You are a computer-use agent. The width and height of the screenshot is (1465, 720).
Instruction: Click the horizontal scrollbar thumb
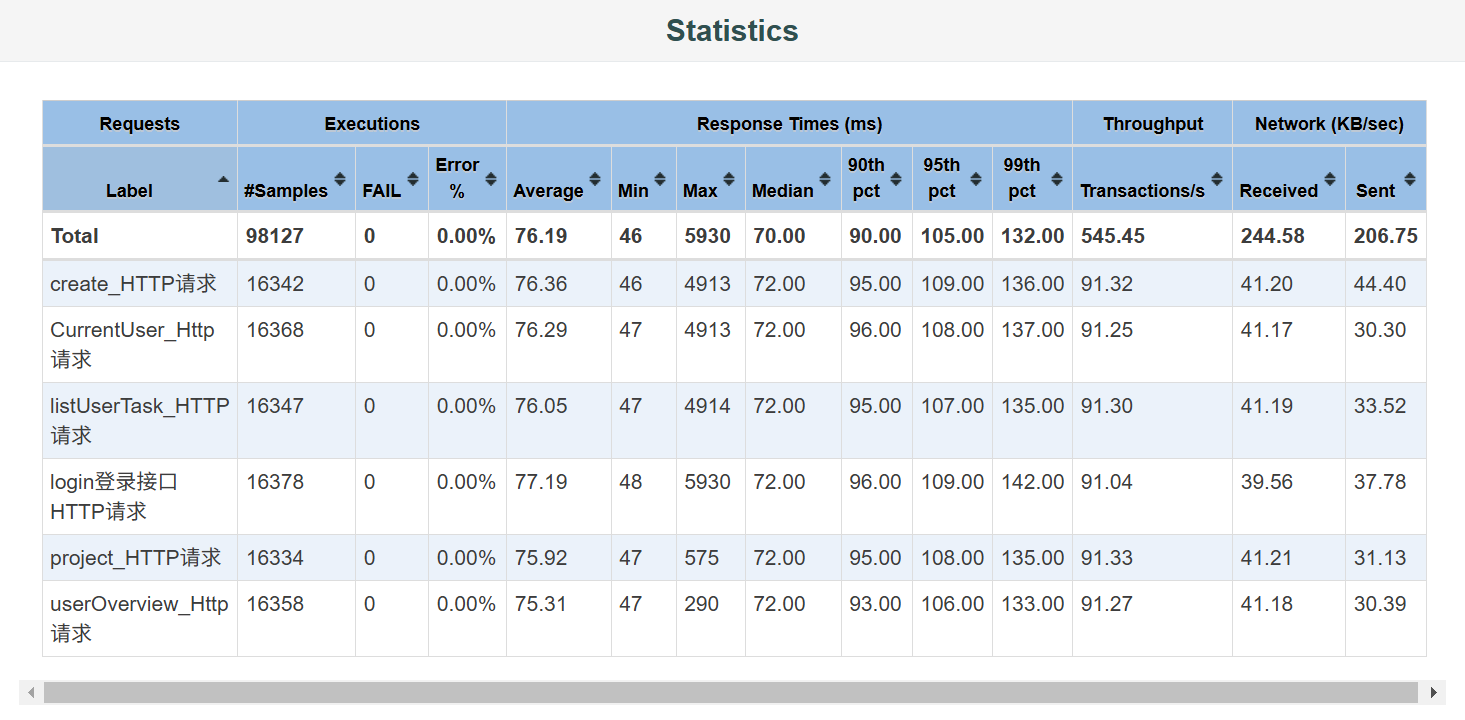(731, 692)
